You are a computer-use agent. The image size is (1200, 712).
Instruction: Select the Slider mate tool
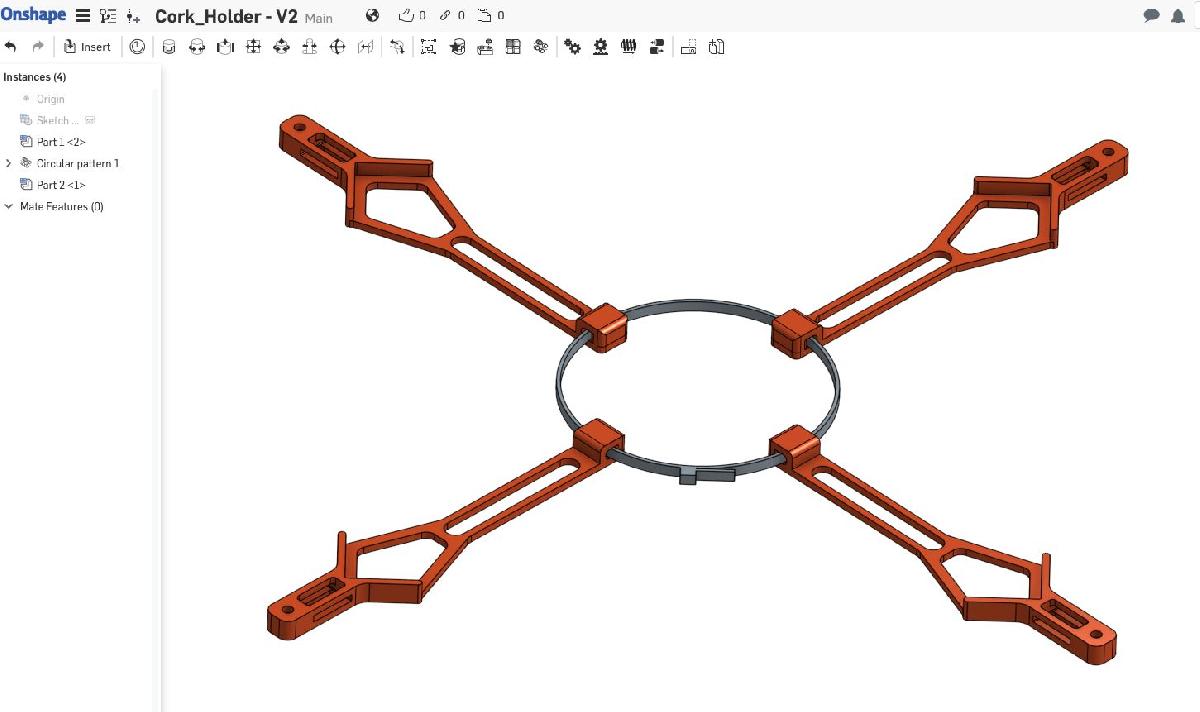click(225, 46)
